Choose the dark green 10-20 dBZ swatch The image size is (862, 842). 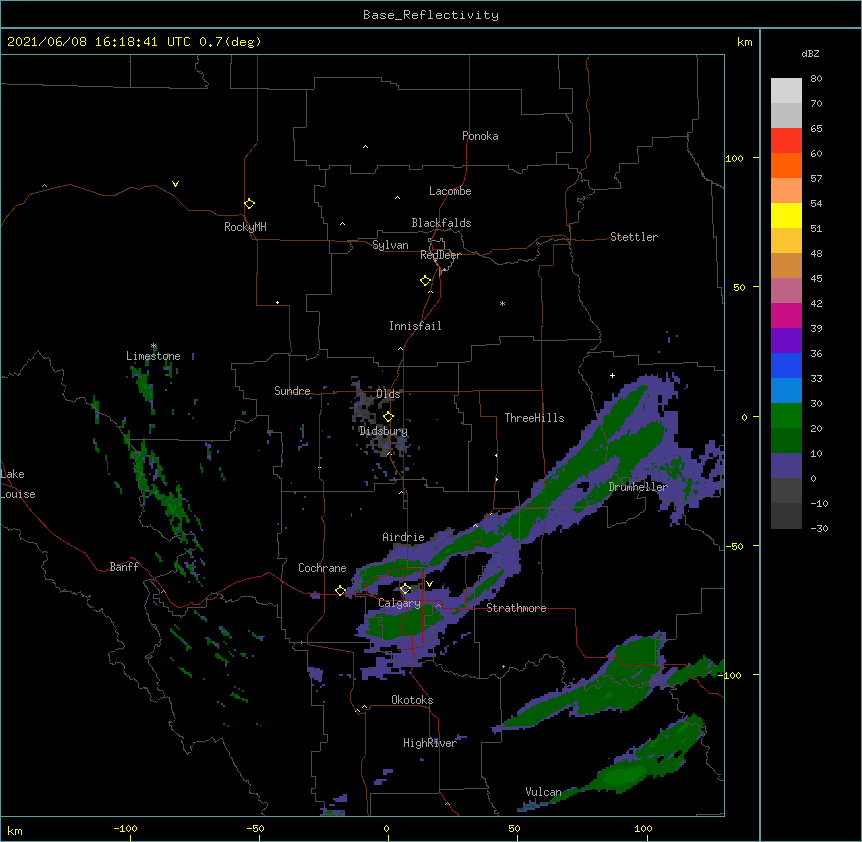pyautogui.click(x=786, y=440)
